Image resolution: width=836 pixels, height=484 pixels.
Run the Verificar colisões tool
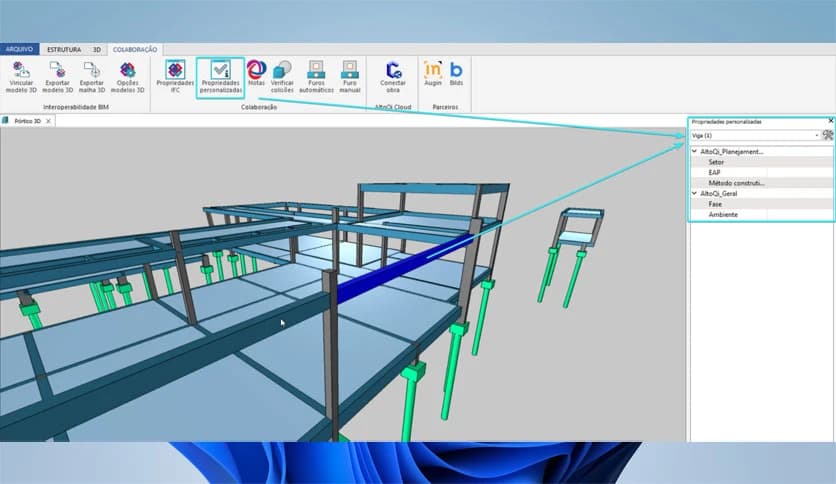pyautogui.click(x=282, y=77)
